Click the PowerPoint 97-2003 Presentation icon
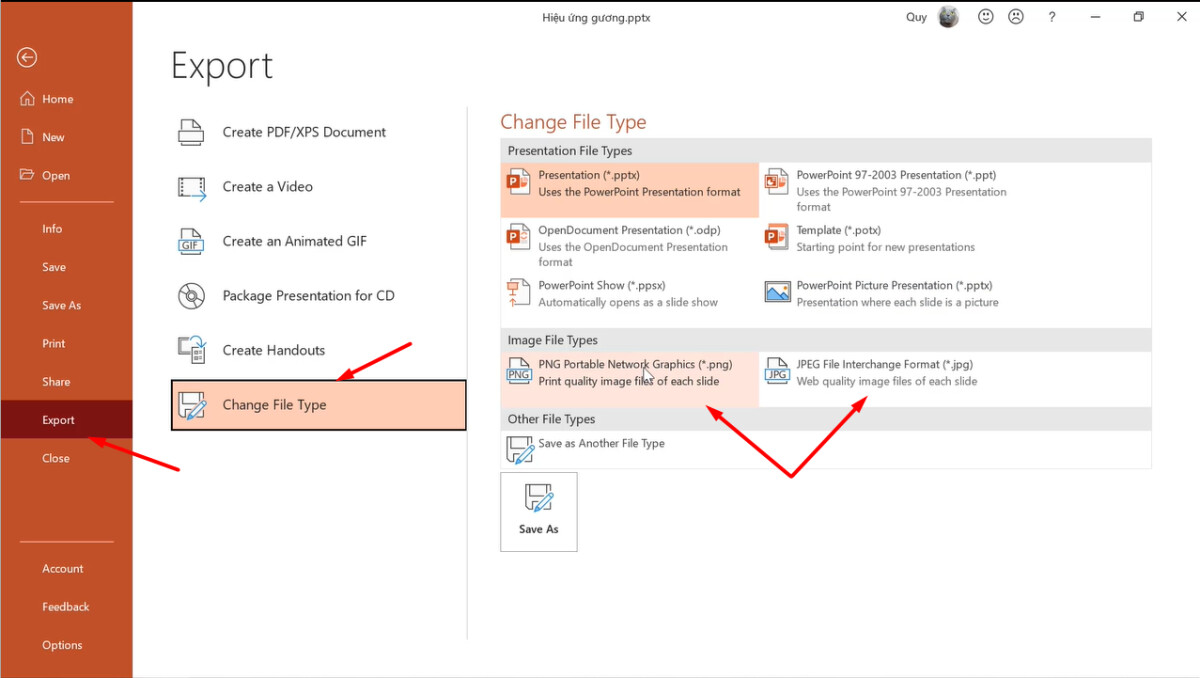The height and width of the screenshot is (678, 1200). [x=777, y=181]
